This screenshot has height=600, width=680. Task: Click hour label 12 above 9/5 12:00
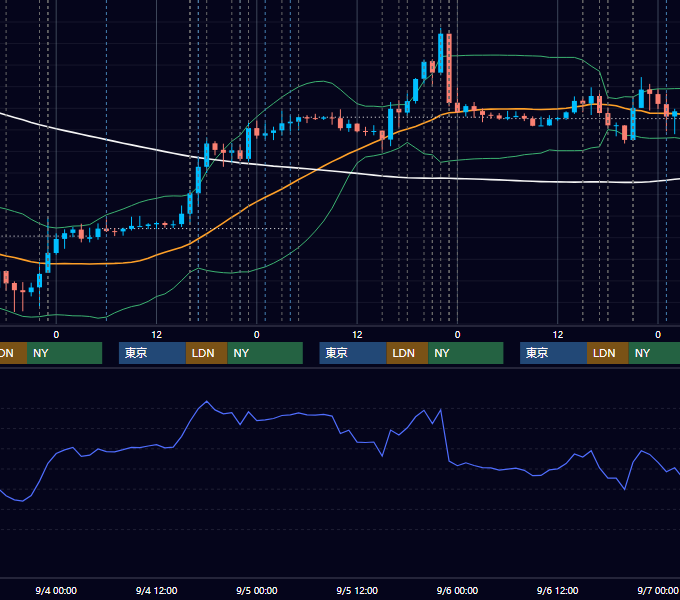pos(357,335)
